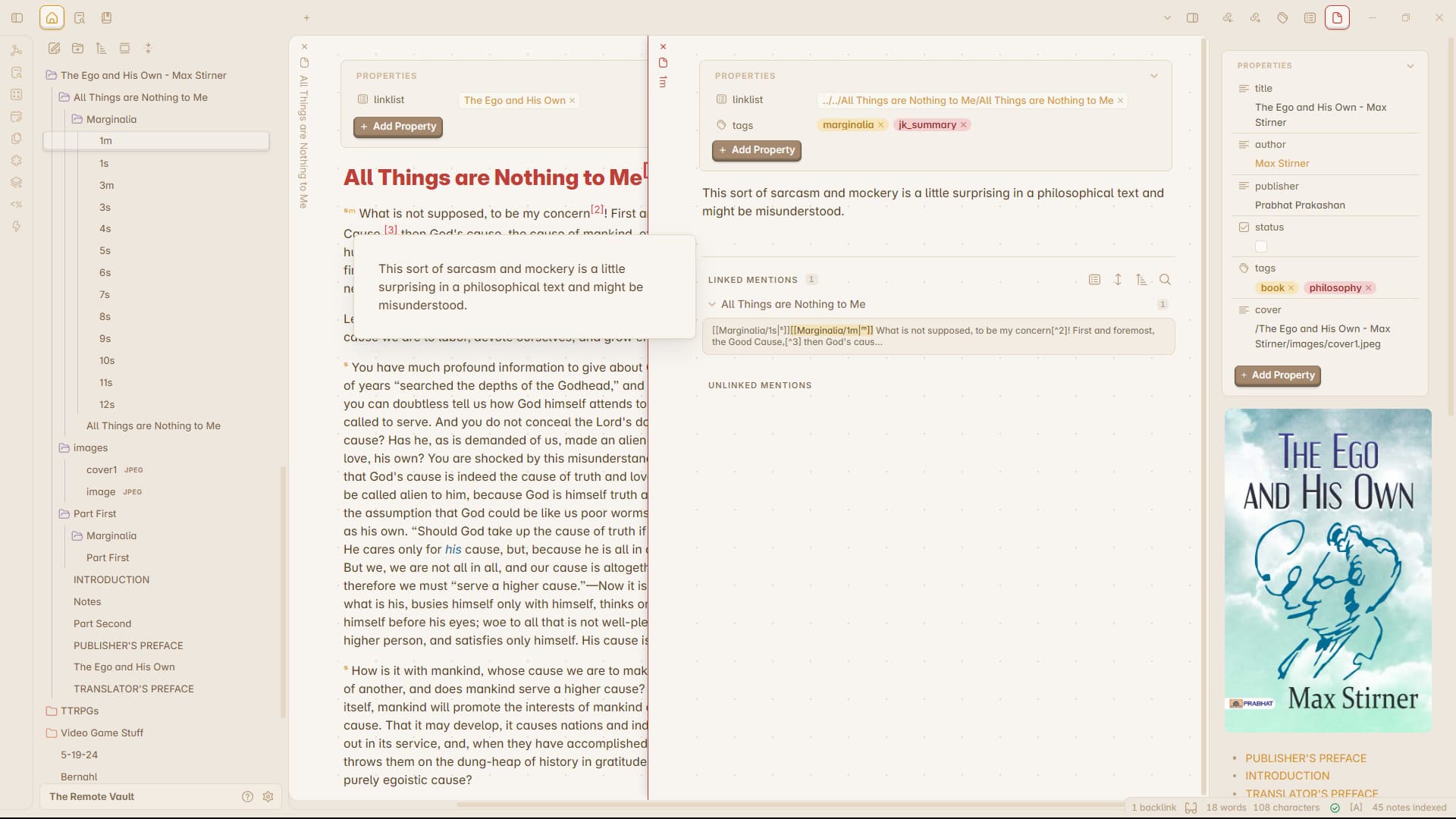Open the home file explorer tab
1456x819 pixels.
tap(52, 17)
